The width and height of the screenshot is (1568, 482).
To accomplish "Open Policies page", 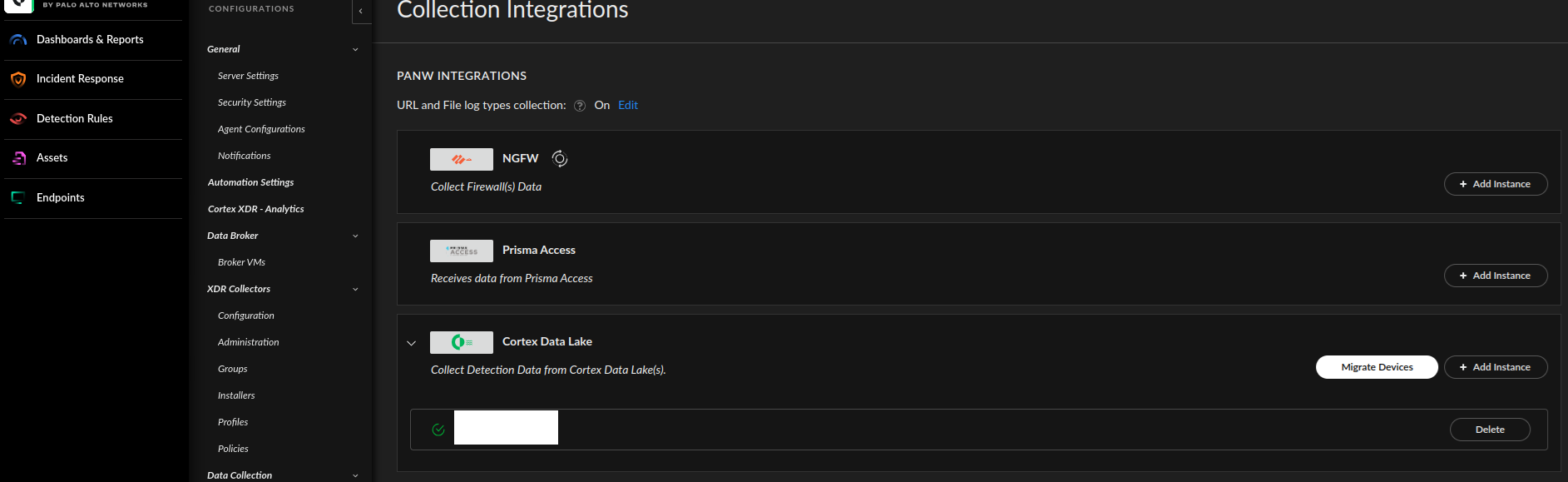I will point(233,449).
